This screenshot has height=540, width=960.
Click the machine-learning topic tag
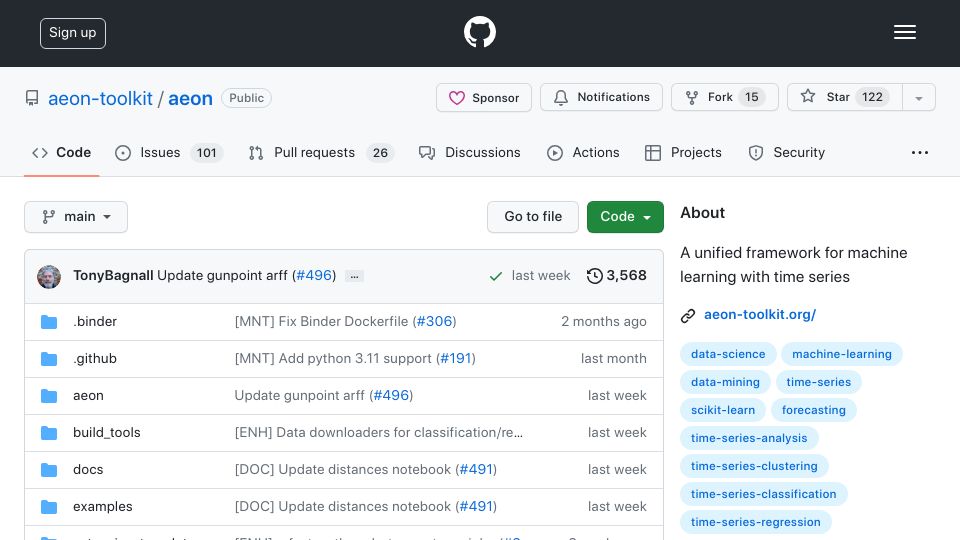click(x=842, y=354)
